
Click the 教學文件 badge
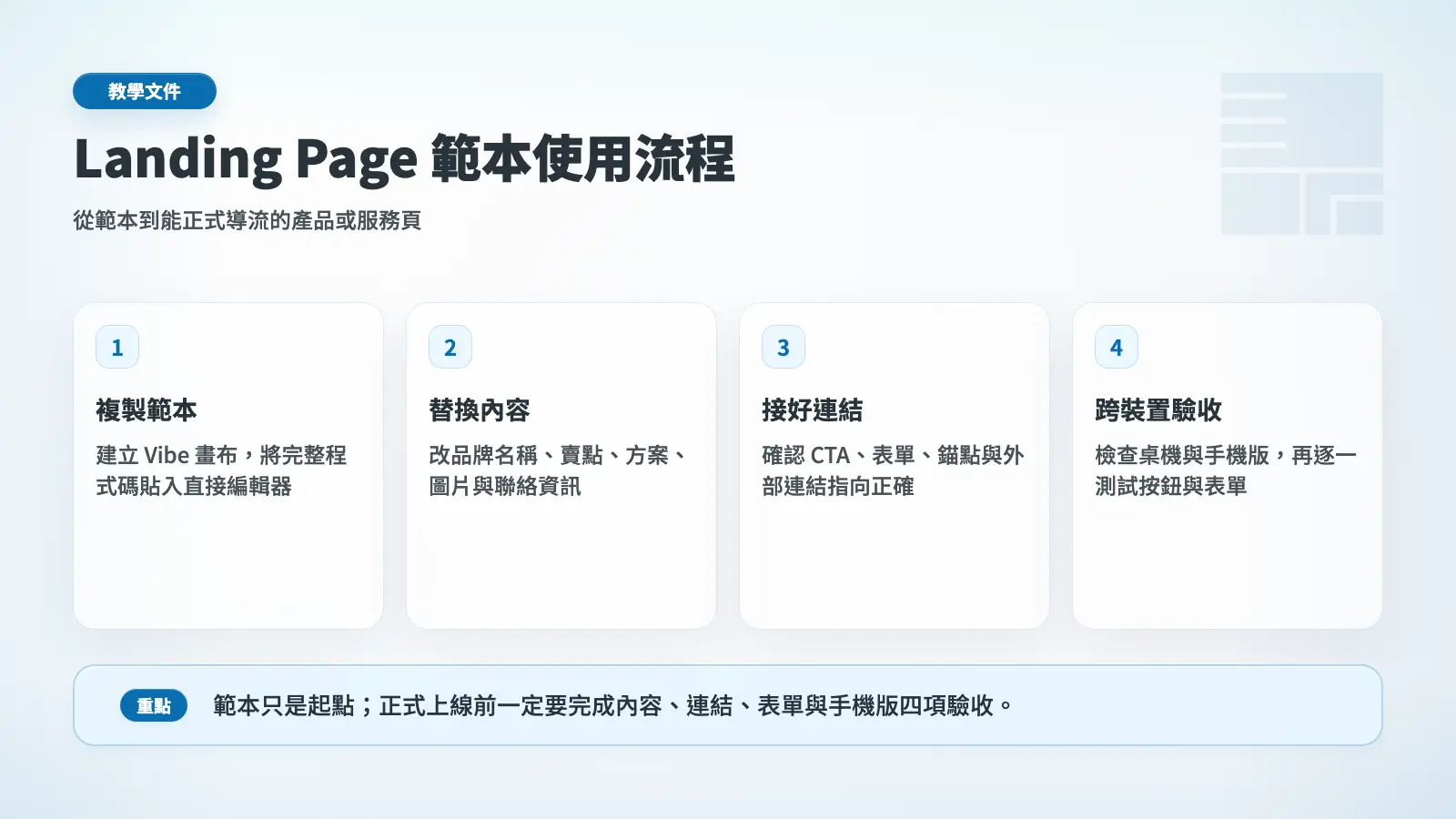click(x=145, y=91)
